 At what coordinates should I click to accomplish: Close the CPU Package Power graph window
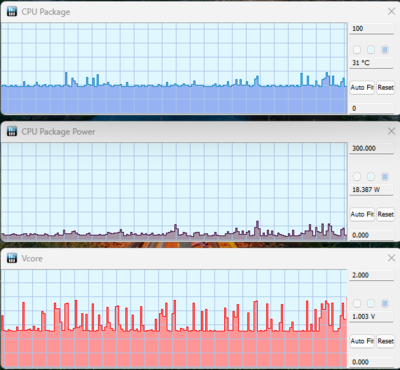coord(391,131)
